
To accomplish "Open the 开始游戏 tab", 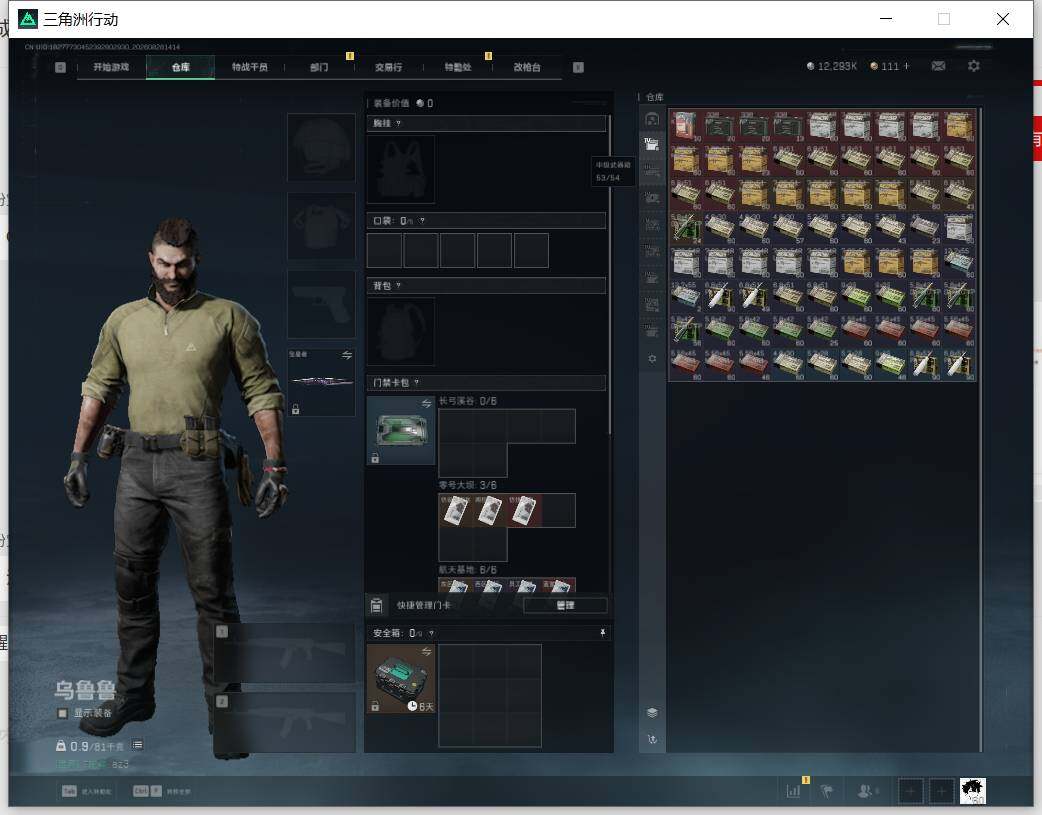I will [111, 67].
